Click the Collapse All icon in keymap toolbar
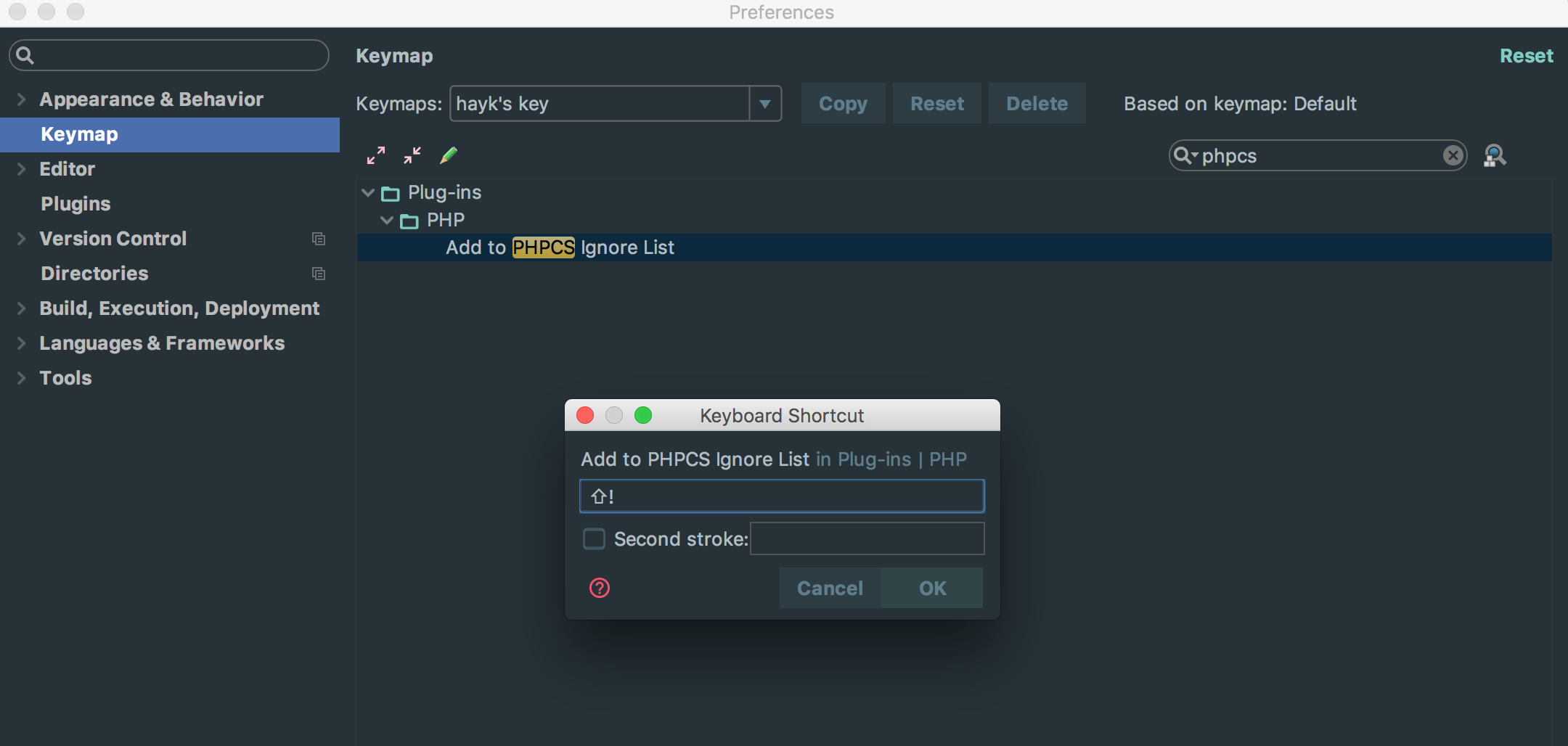The height and width of the screenshot is (746, 1568). [412, 155]
